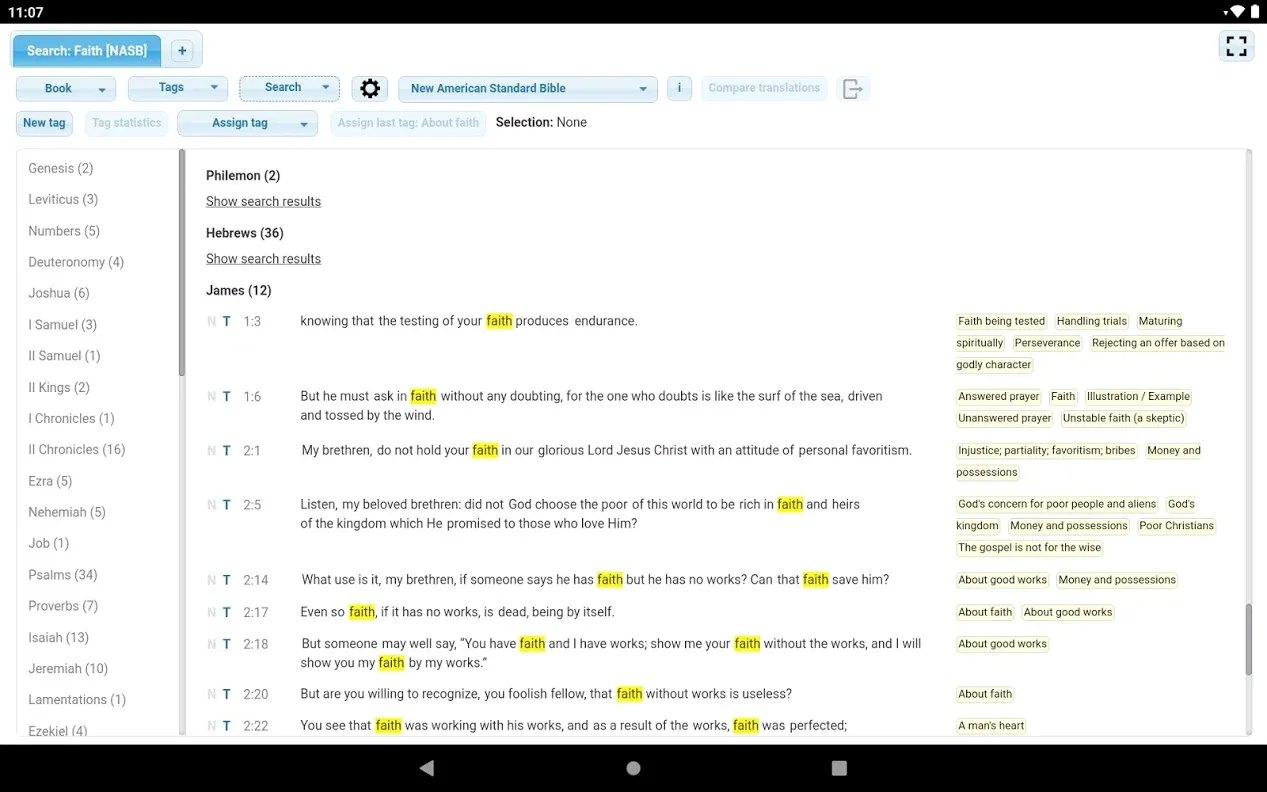Open the Search dropdown menu
Viewport: 1267px width, 792px height.
(x=289, y=88)
